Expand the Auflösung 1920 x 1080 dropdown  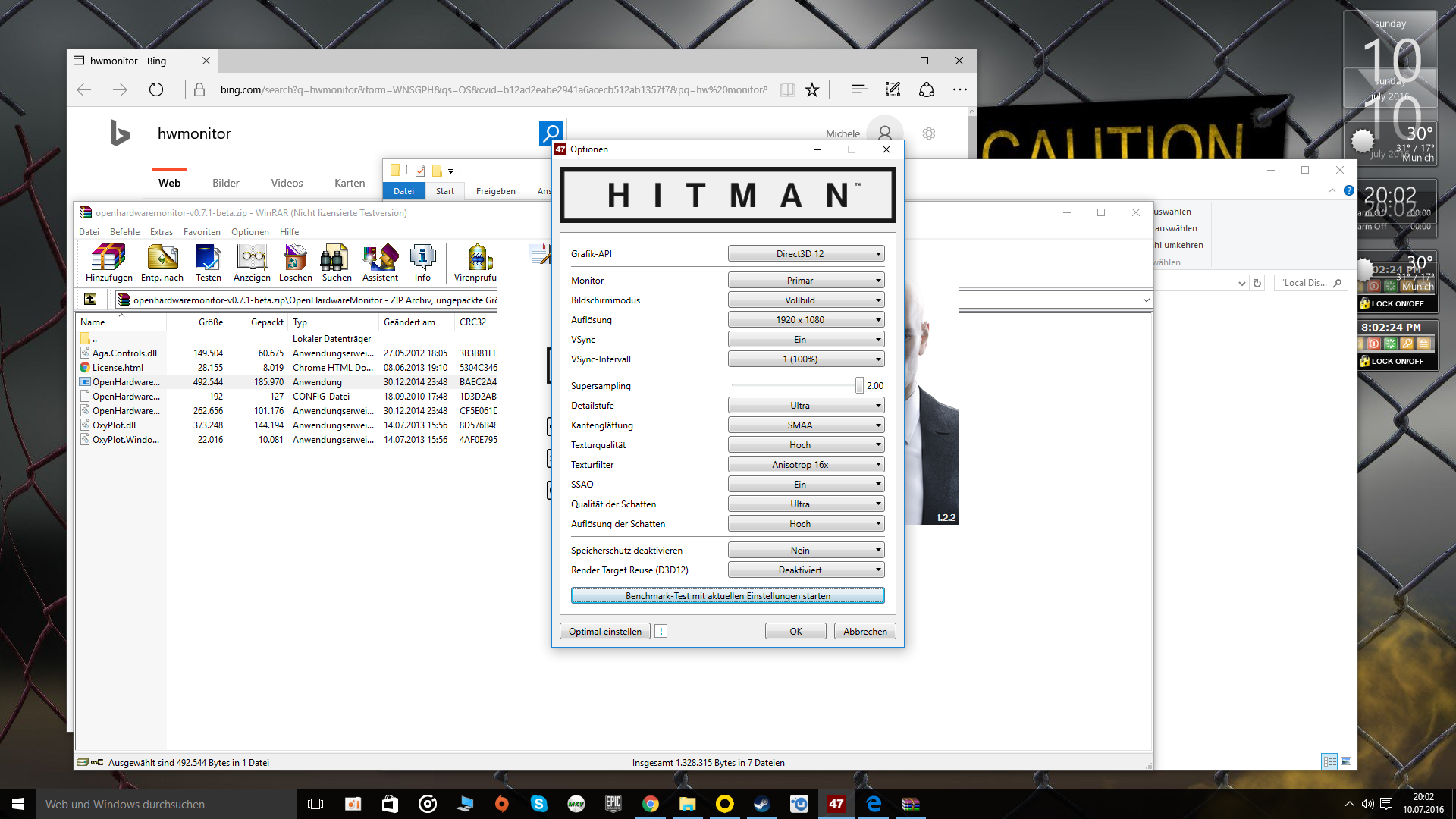pos(806,320)
